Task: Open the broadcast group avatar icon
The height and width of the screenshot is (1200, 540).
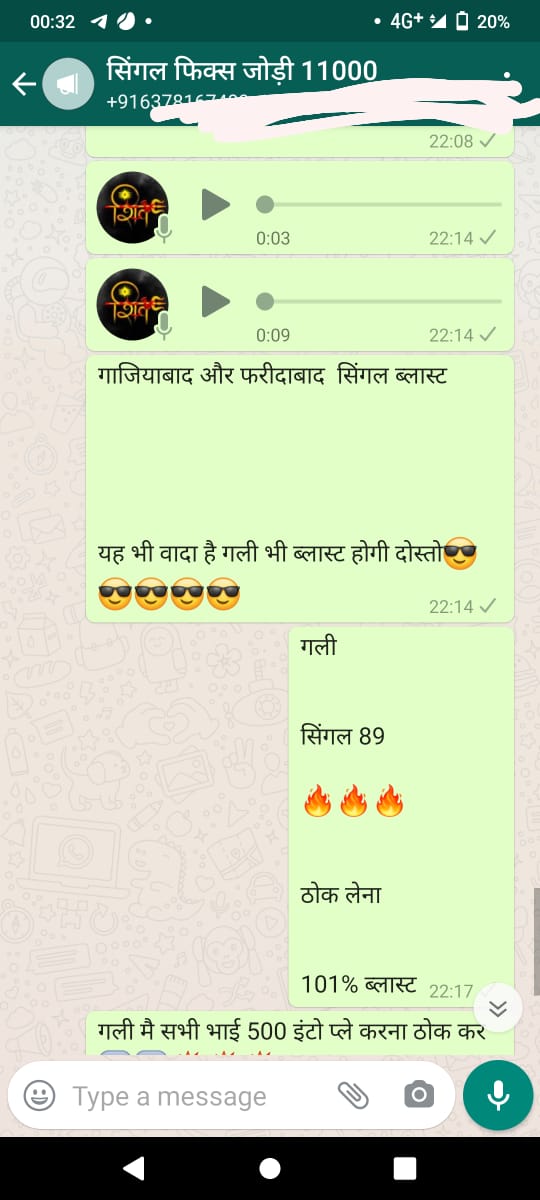Action: pyautogui.click(x=68, y=84)
